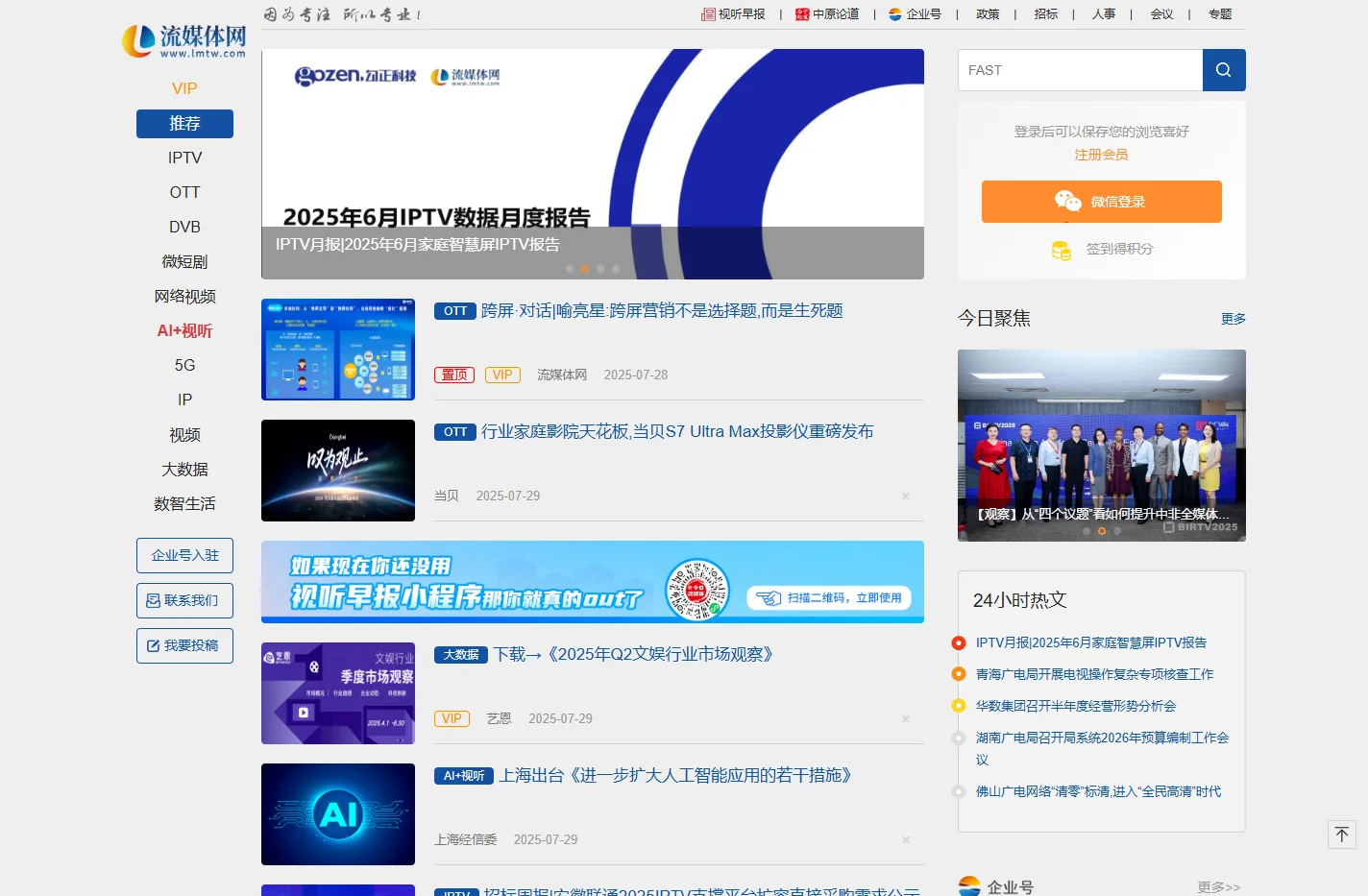The image size is (1368, 896).
Task: Click the back-to-top arrow button
Action: click(1342, 835)
